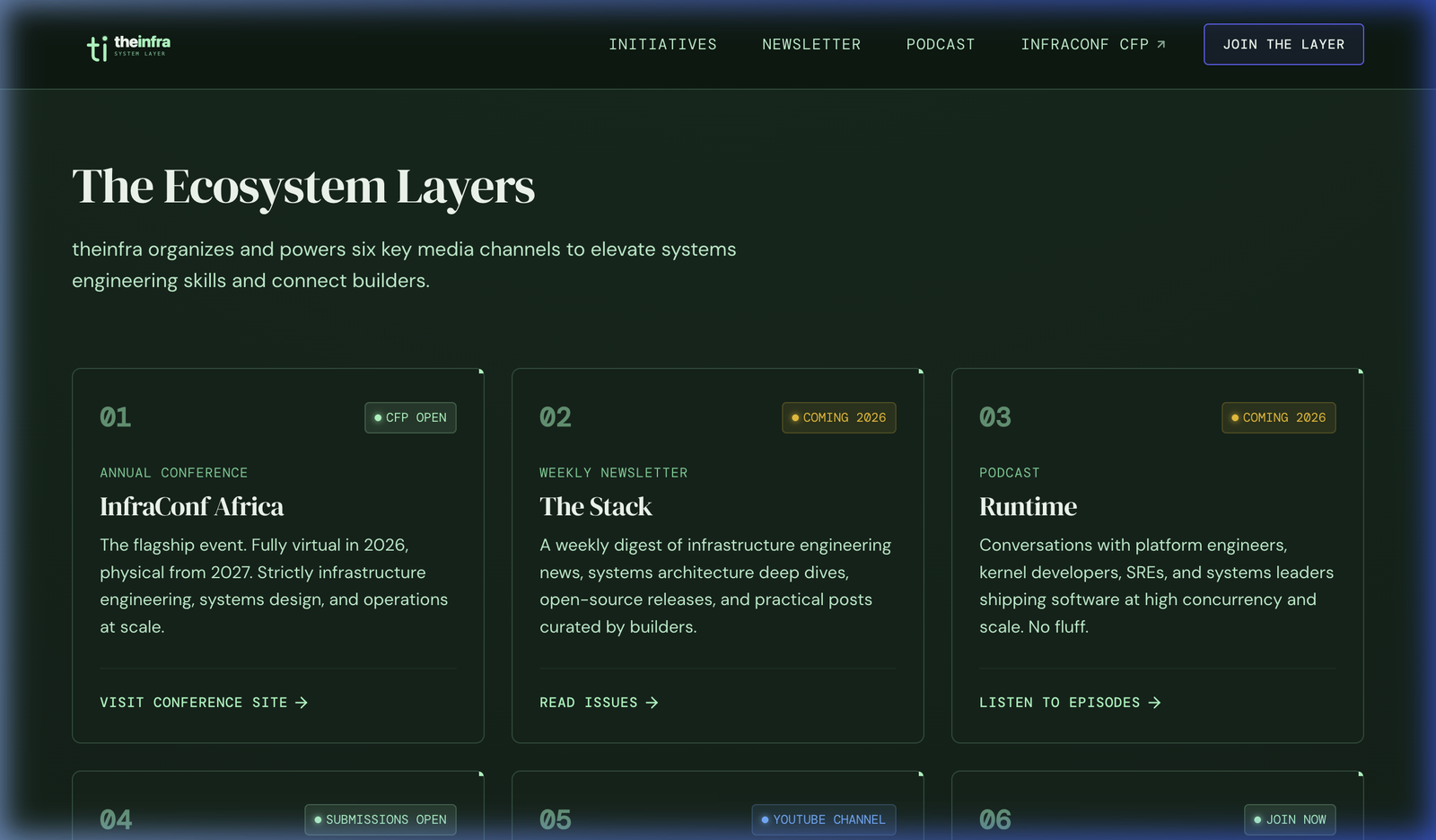Click the CFP Open status badge
This screenshot has width=1436, height=840.
pos(410,417)
